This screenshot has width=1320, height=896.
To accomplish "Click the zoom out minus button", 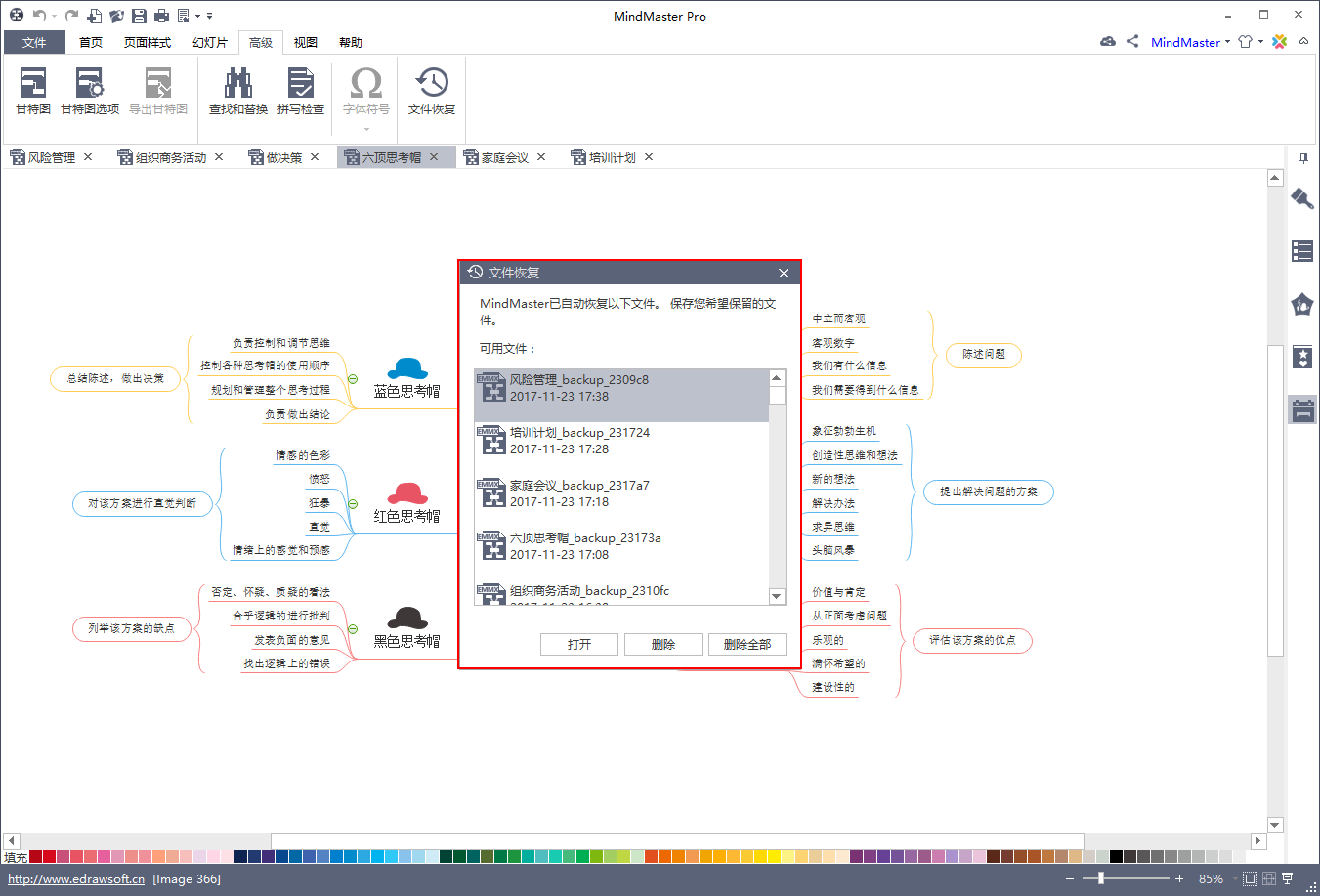I will tap(1071, 878).
